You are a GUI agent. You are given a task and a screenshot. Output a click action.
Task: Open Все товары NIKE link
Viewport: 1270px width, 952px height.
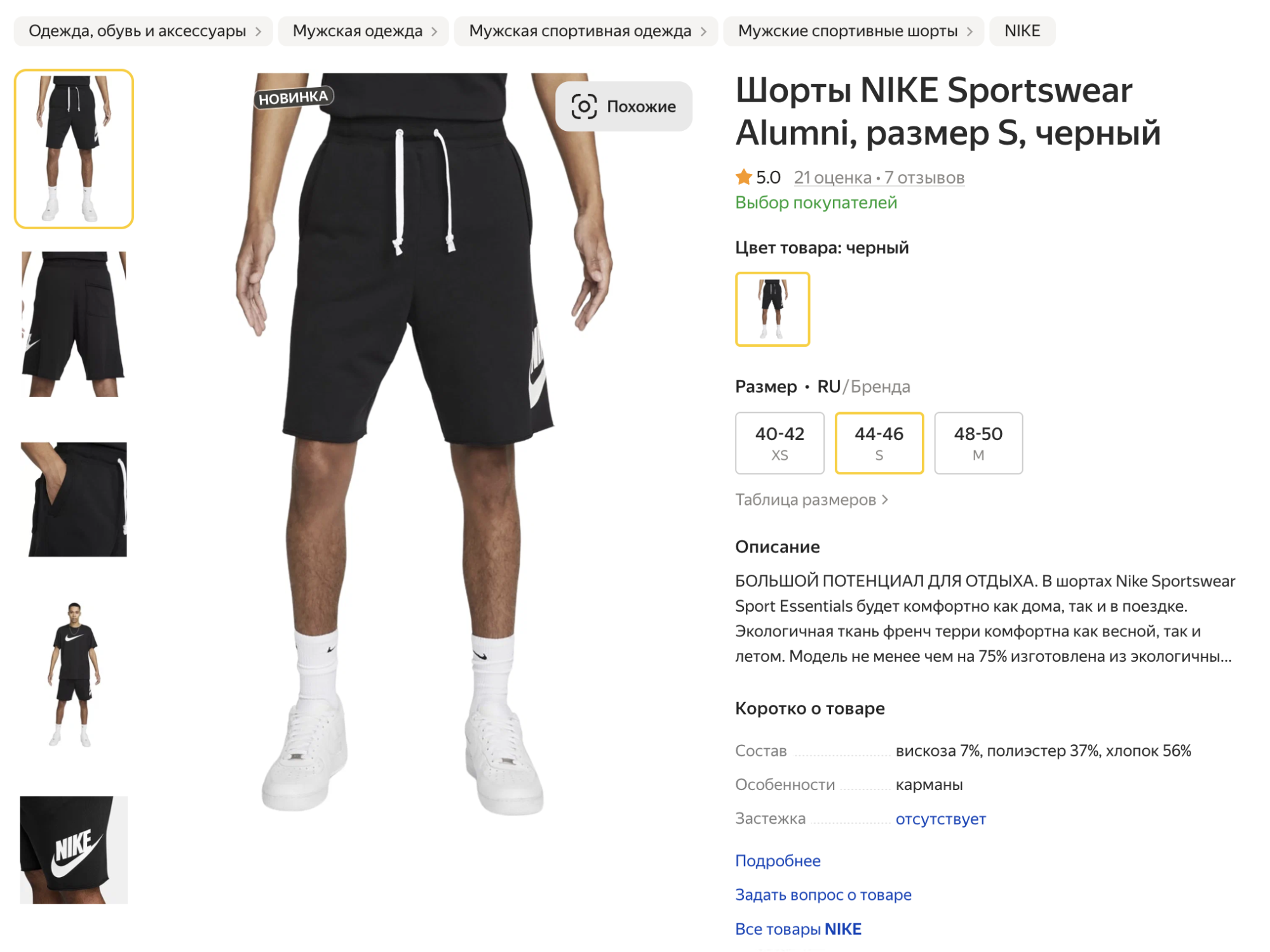click(x=798, y=929)
